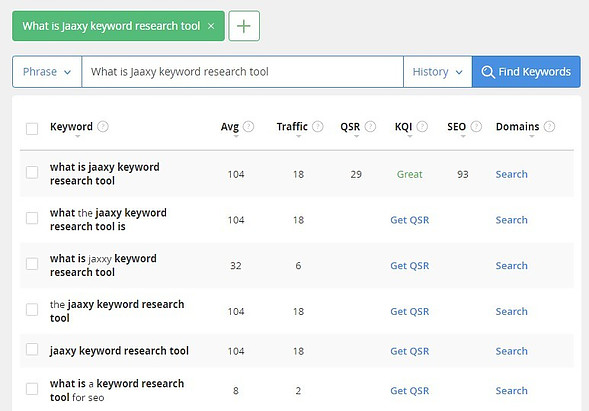
Task: Check 'jaaxy keyword research tool' row
Action: (x=32, y=349)
